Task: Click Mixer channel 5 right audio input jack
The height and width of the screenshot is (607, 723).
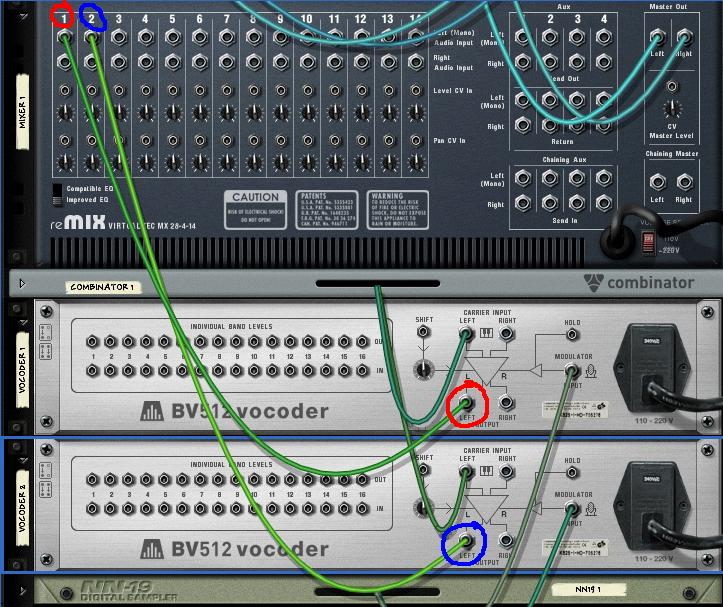Action: click(172, 61)
